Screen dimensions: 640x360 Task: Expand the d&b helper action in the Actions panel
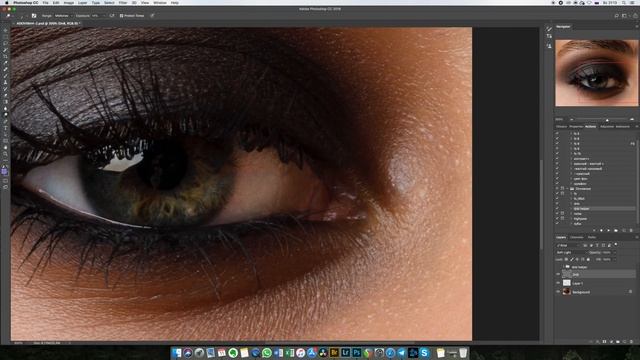click(x=571, y=209)
